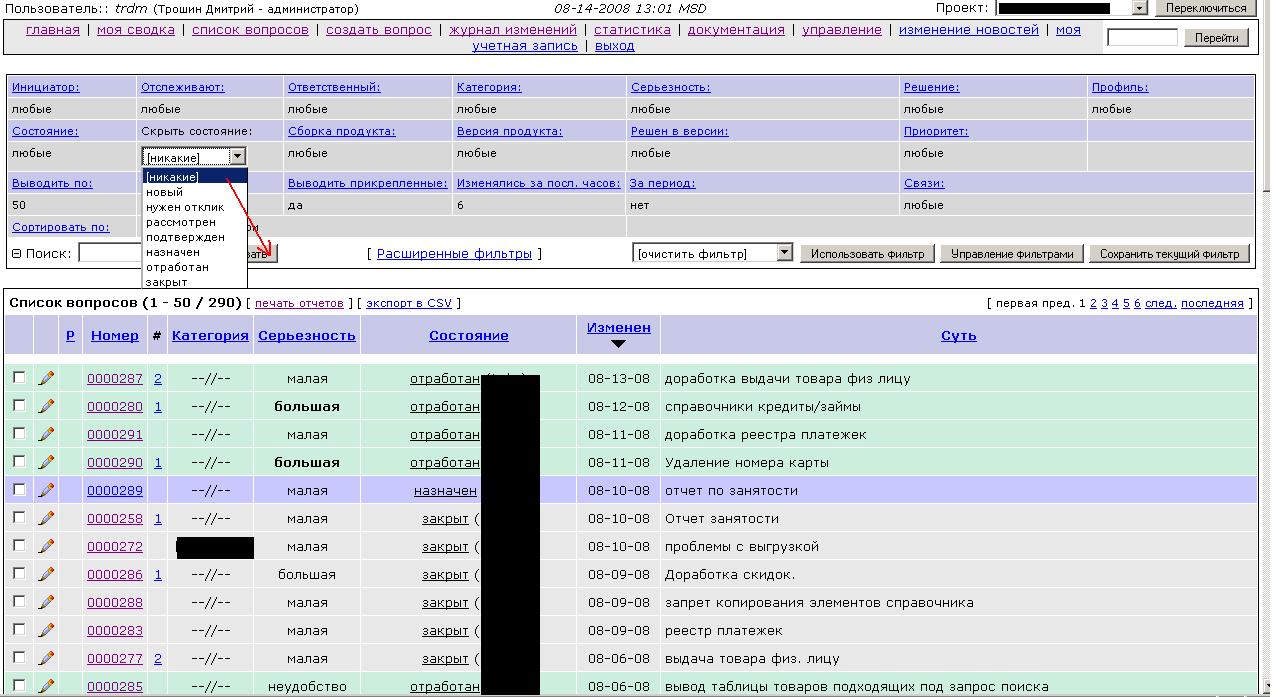1280x697 pixels.
Task: Tick the checkbox for issue 0000272
Action: point(19,546)
